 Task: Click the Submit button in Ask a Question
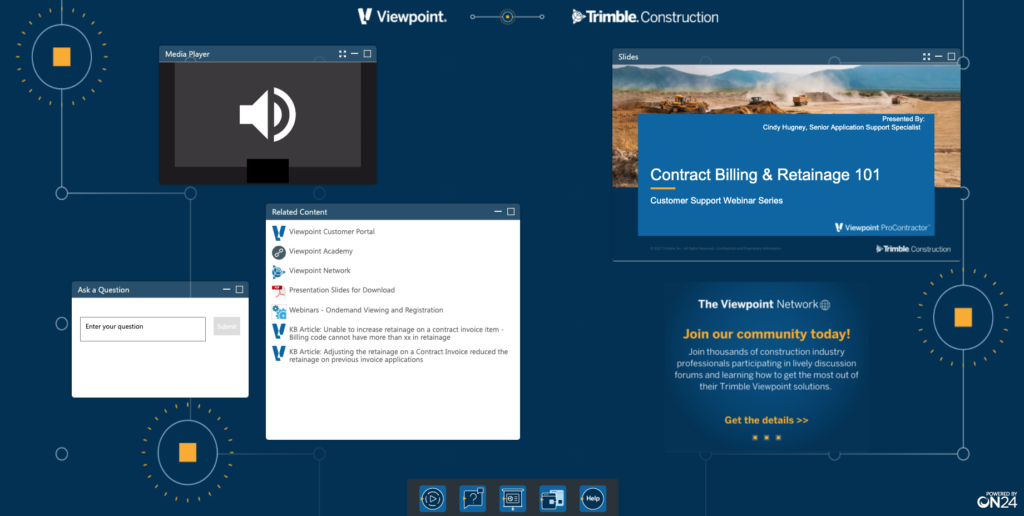[x=227, y=327]
